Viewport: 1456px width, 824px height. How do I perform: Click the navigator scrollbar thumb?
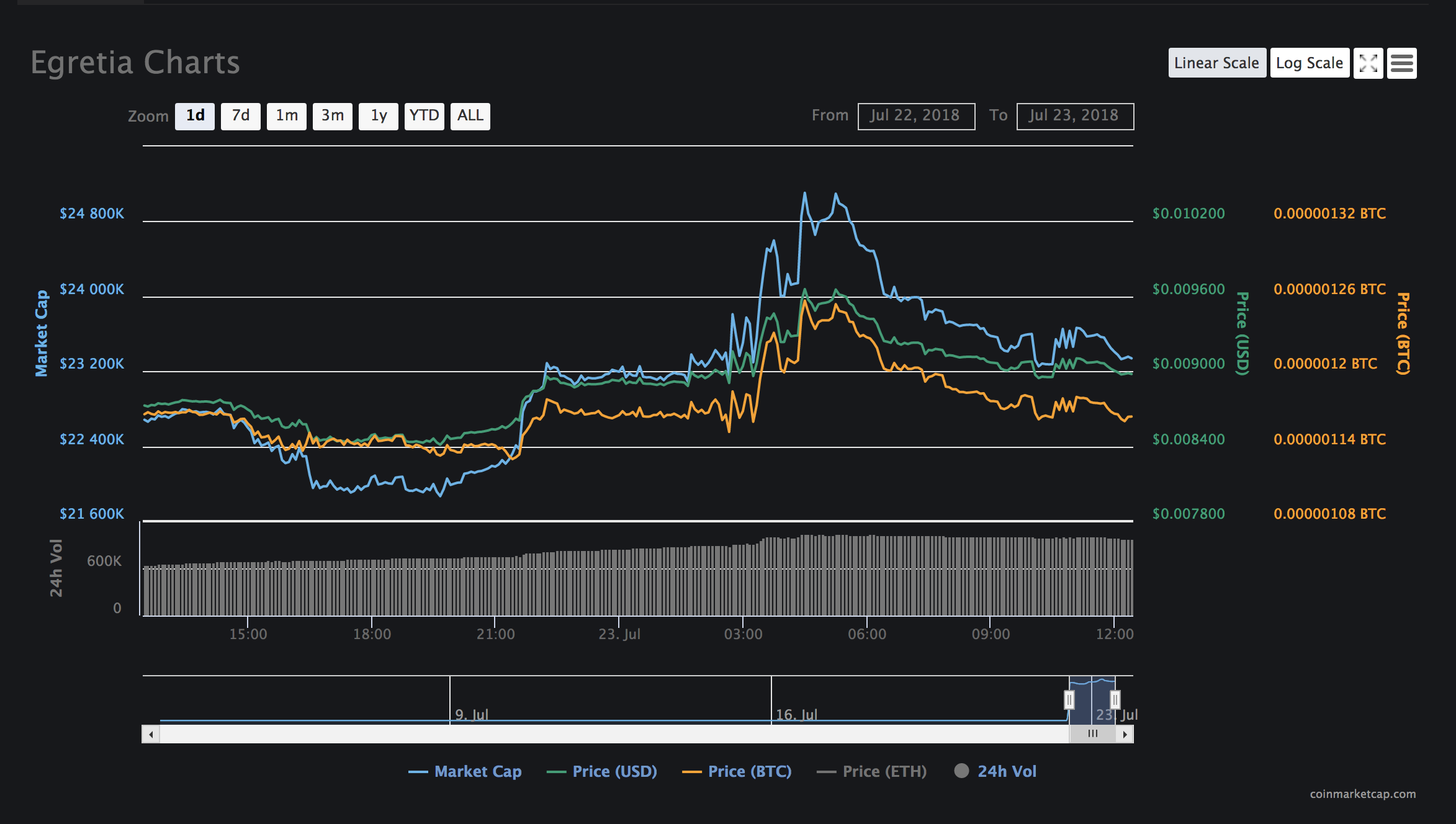1092,734
